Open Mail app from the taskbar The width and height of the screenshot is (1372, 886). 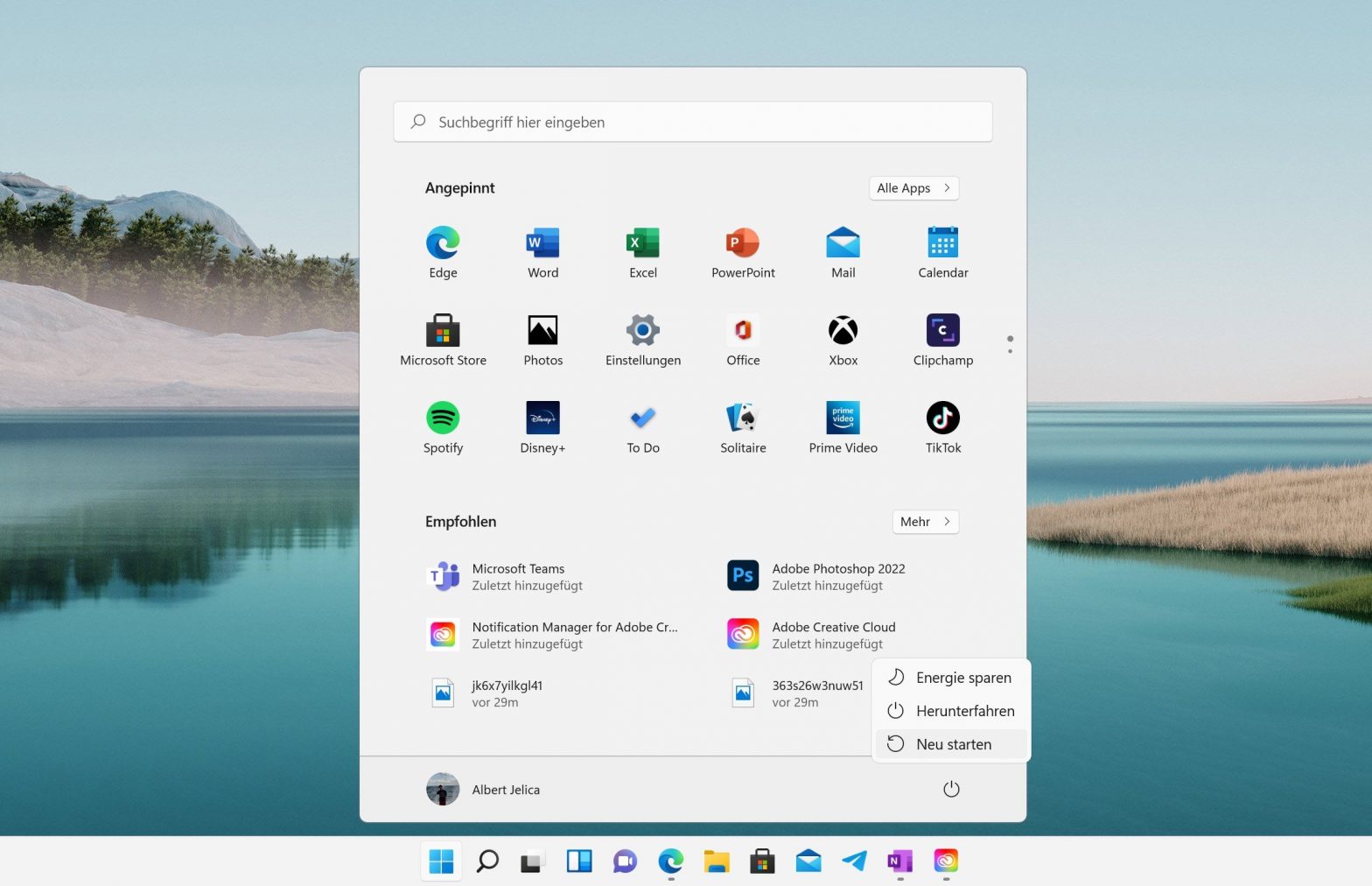pos(808,861)
